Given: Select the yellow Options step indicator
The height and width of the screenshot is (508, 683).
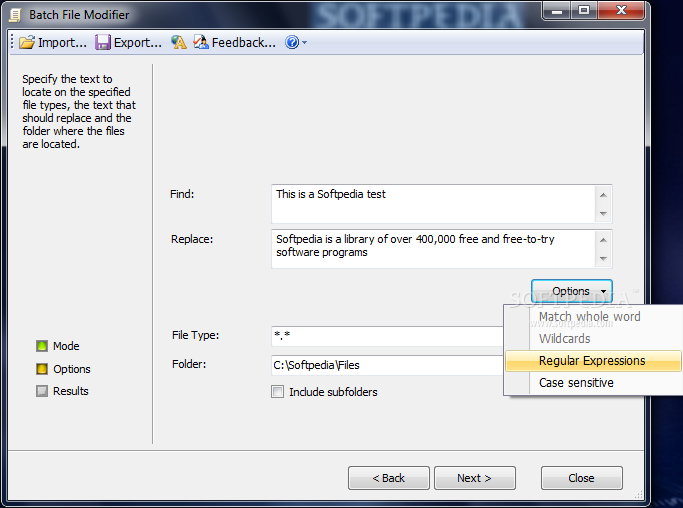Looking at the screenshot, I should coord(42,369).
